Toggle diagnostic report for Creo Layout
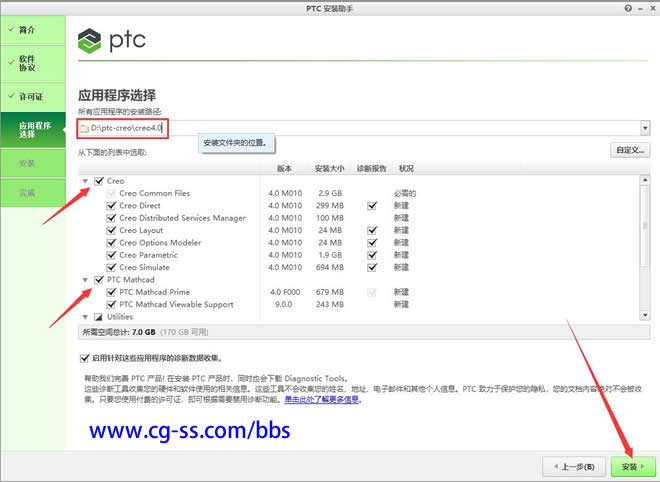This screenshot has height=482, width=660. pos(372,230)
